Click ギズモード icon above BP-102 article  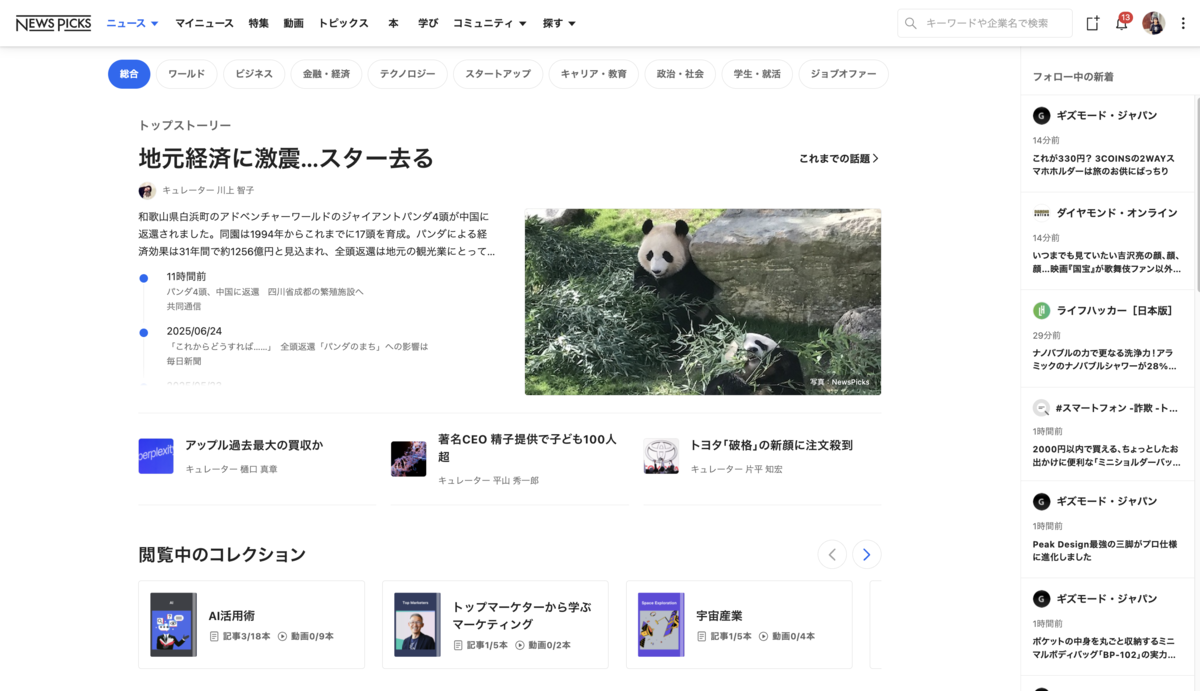pos(1041,598)
